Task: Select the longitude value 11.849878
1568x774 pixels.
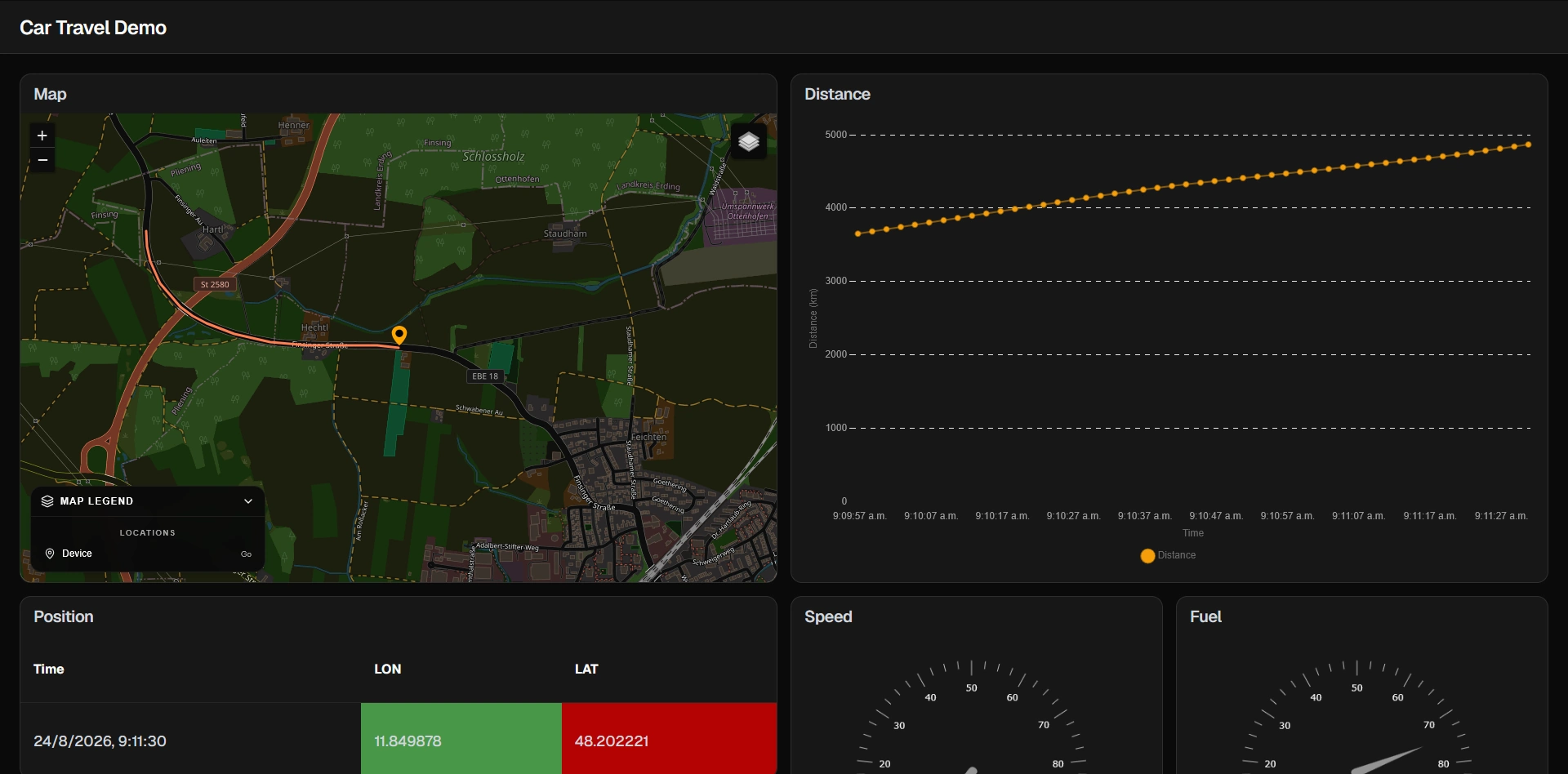Action: tap(408, 741)
